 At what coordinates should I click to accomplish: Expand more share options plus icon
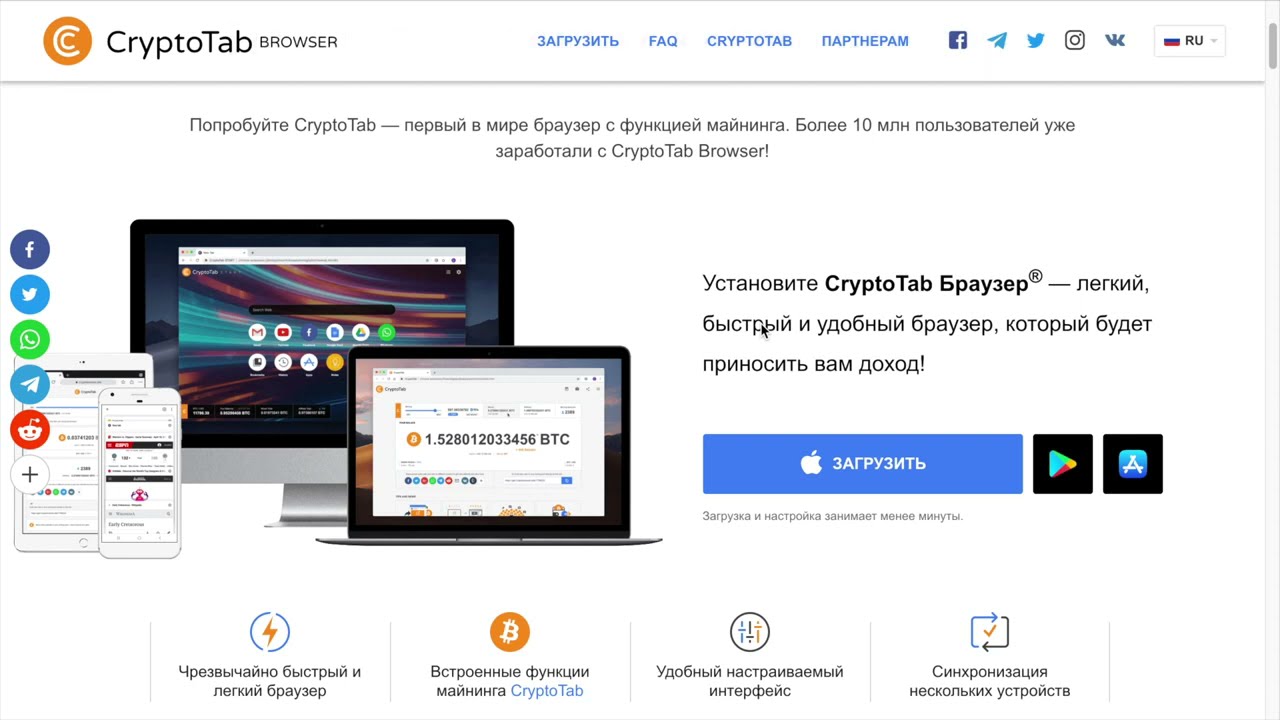[x=30, y=474]
